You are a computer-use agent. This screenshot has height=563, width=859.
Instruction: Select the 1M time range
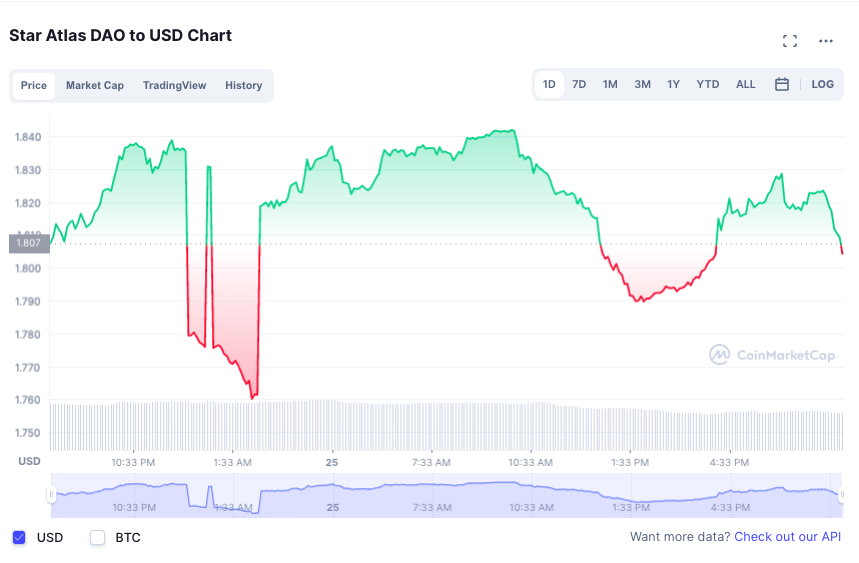[610, 84]
